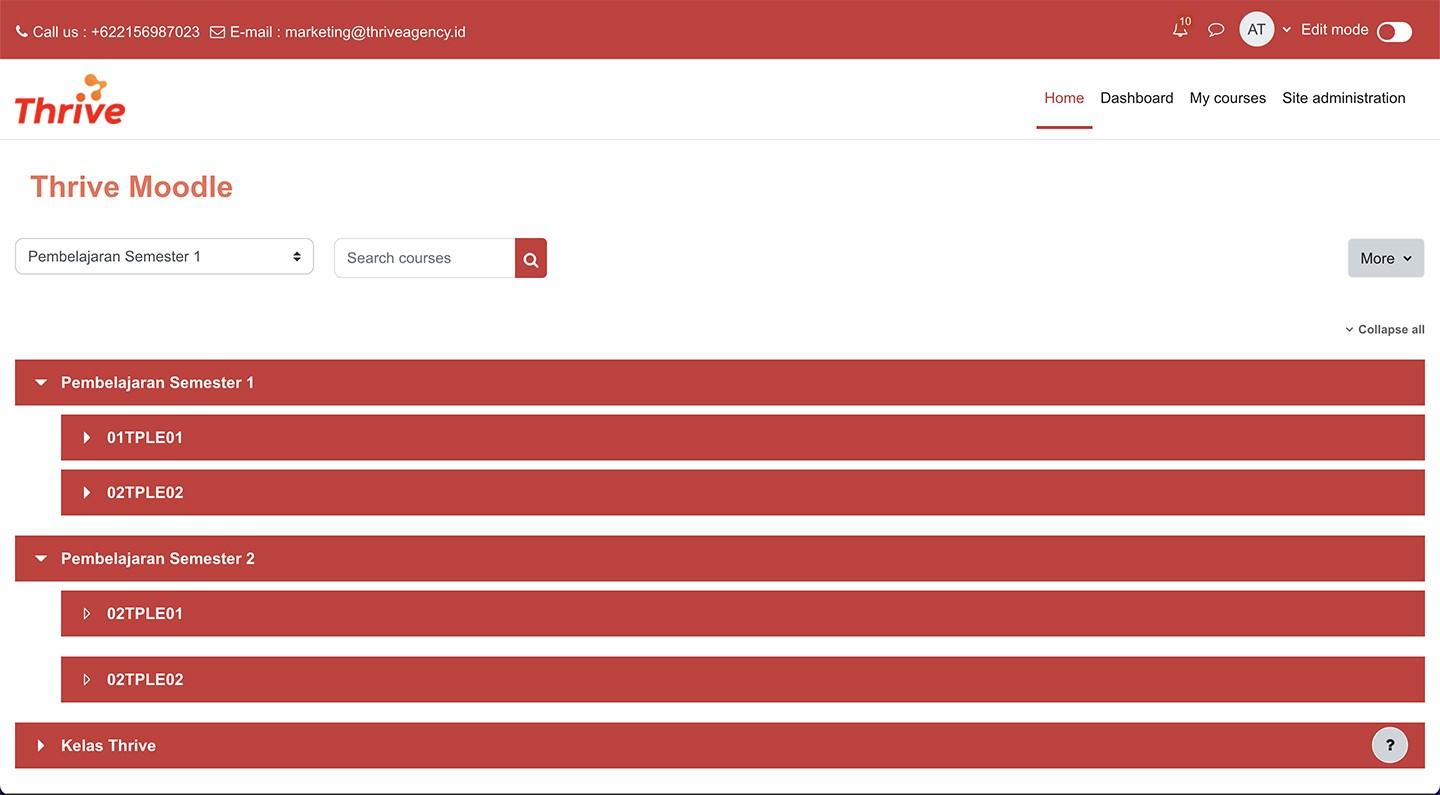
Task: Open the Pembelajaran Semester 1 category dropdown
Action: [x=164, y=257]
